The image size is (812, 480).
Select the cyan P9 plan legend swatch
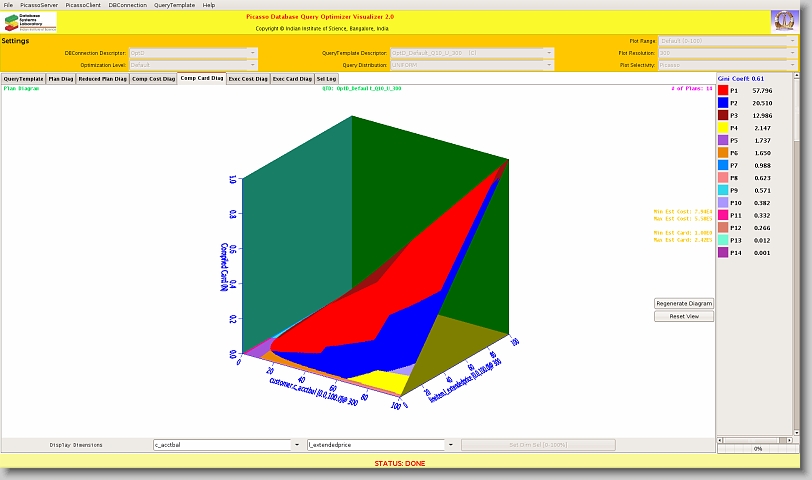click(x=723, y=190)
